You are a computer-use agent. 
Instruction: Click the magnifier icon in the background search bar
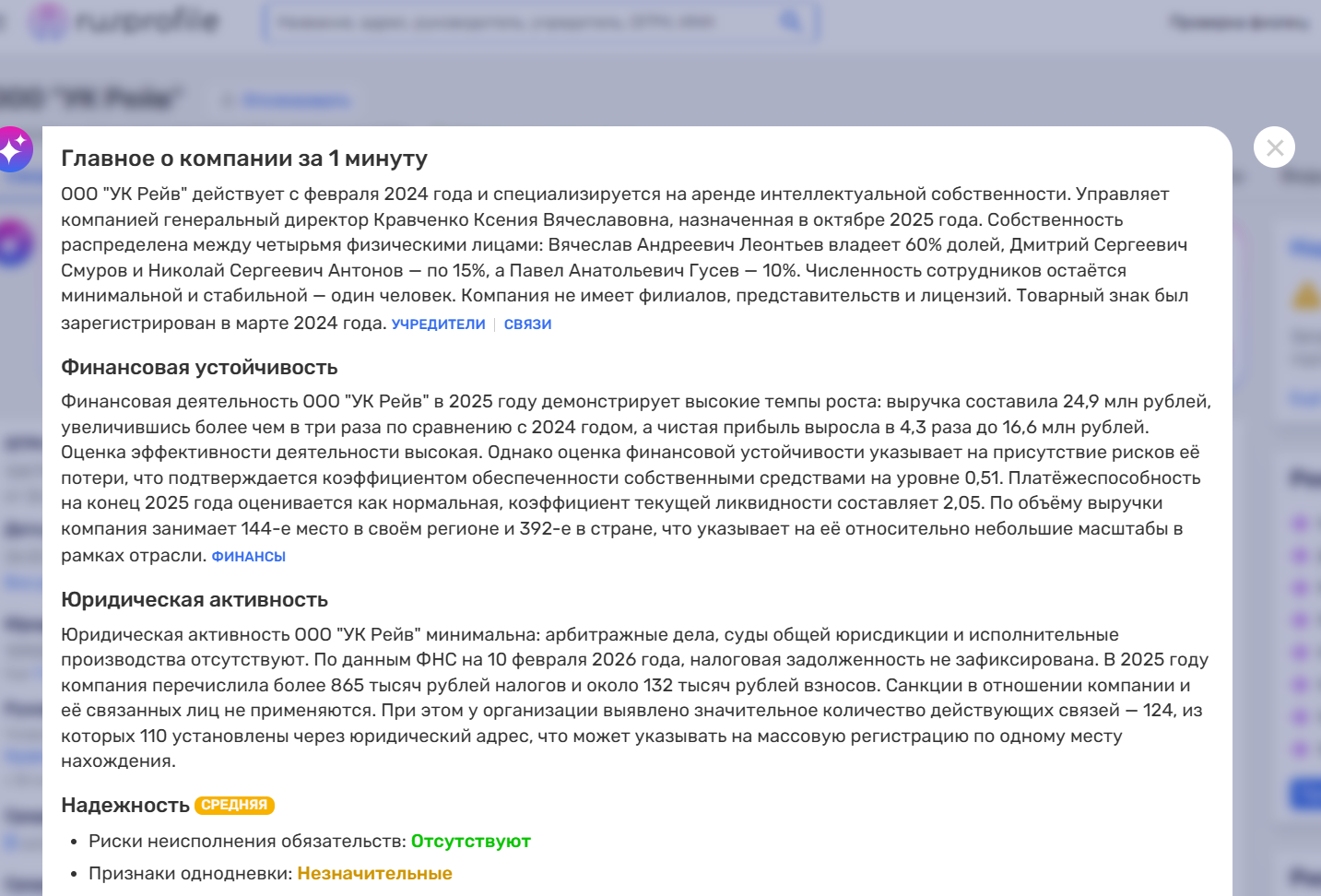pyautogui.click(x=791, y=21)
